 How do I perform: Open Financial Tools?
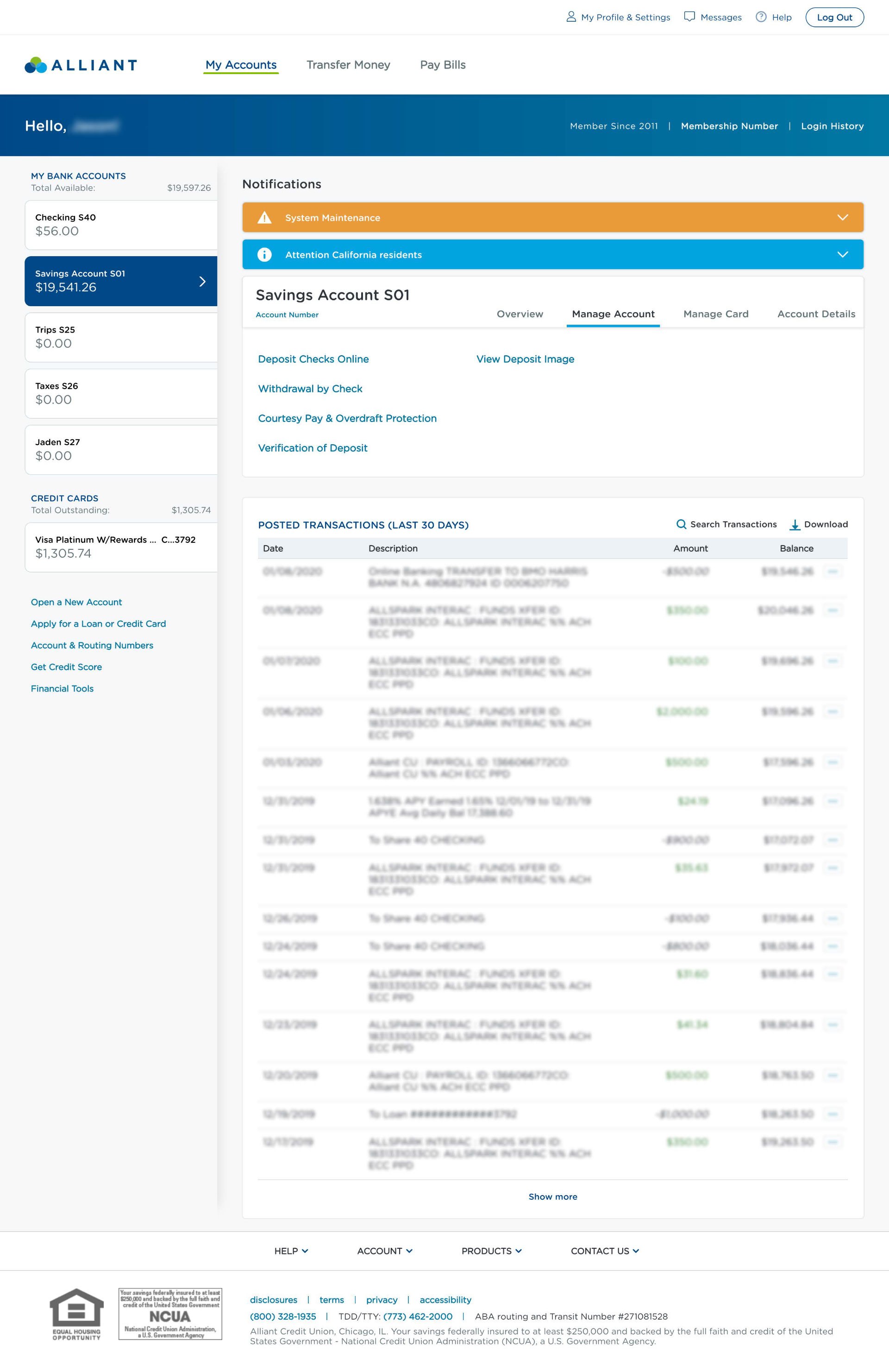tap(62, 688)
